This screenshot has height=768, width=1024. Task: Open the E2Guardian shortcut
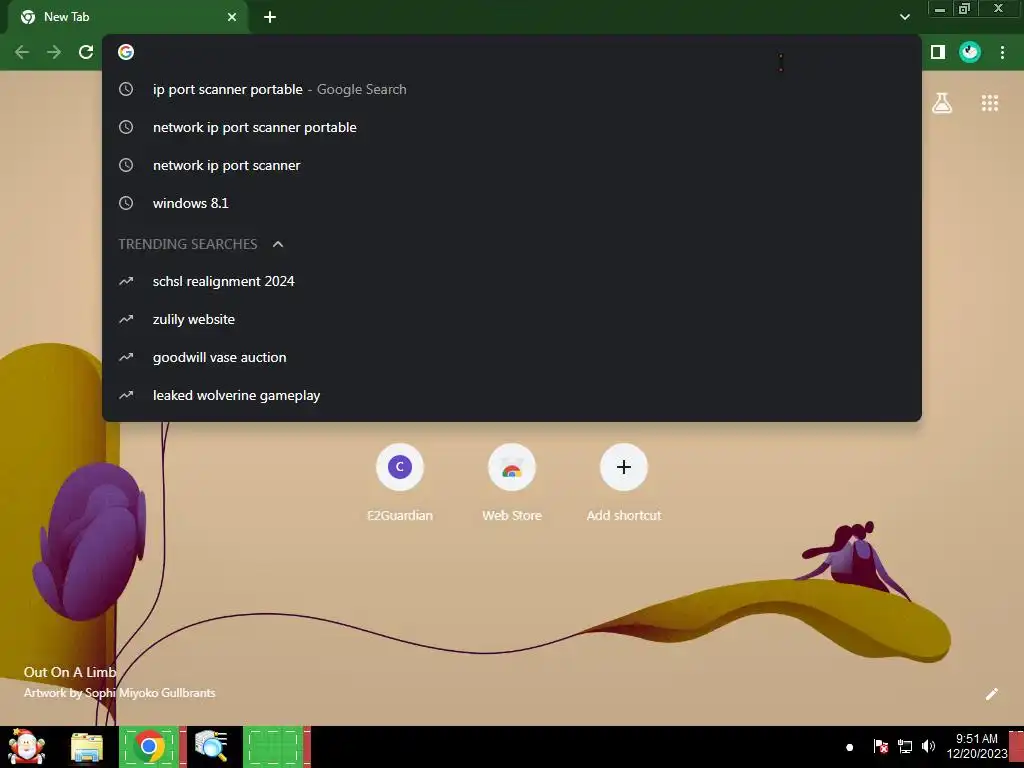(x=400, y=483)
